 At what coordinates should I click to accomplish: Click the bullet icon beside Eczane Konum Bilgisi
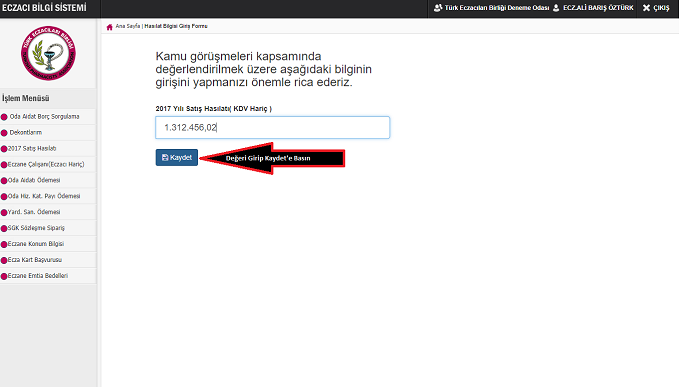[x=4, y=245]
